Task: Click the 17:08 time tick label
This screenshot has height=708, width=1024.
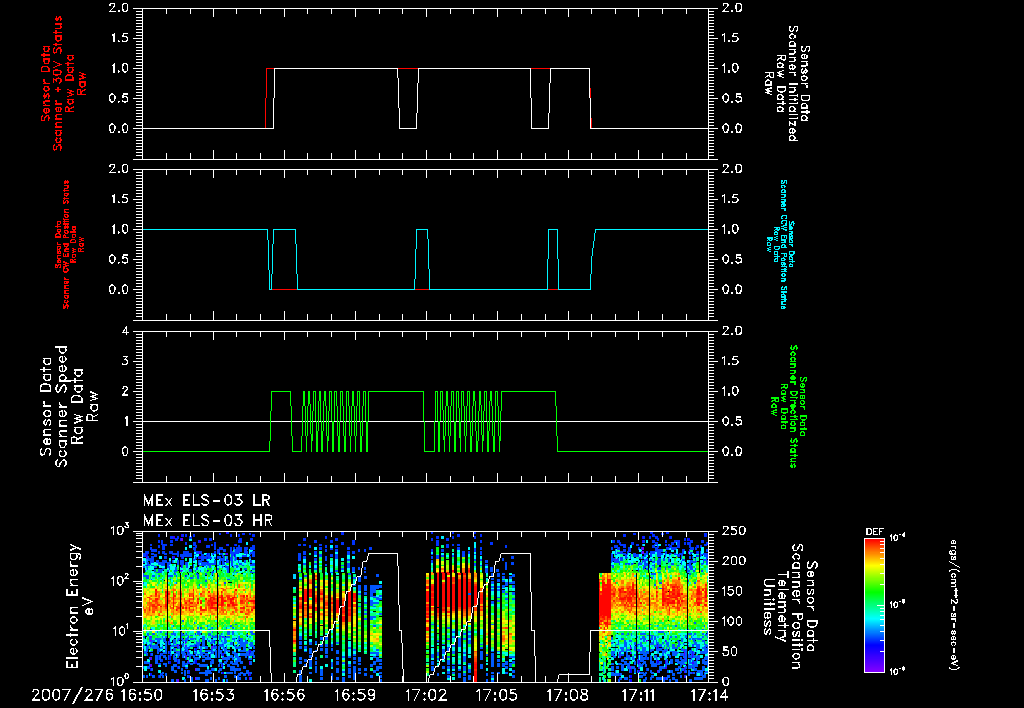Action: tap(568, 695)
